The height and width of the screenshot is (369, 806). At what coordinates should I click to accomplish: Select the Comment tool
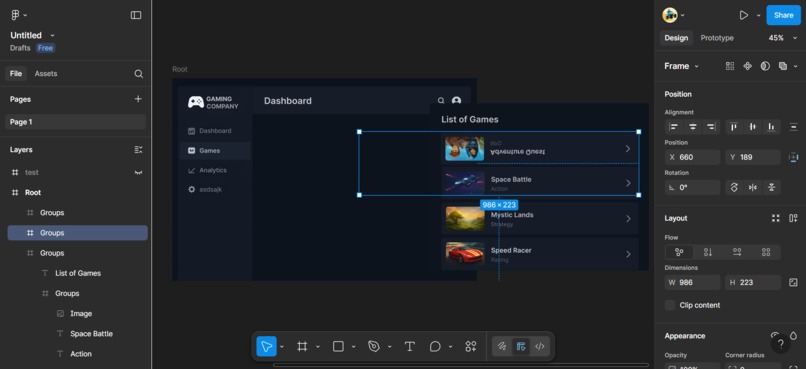pos(435,346)
